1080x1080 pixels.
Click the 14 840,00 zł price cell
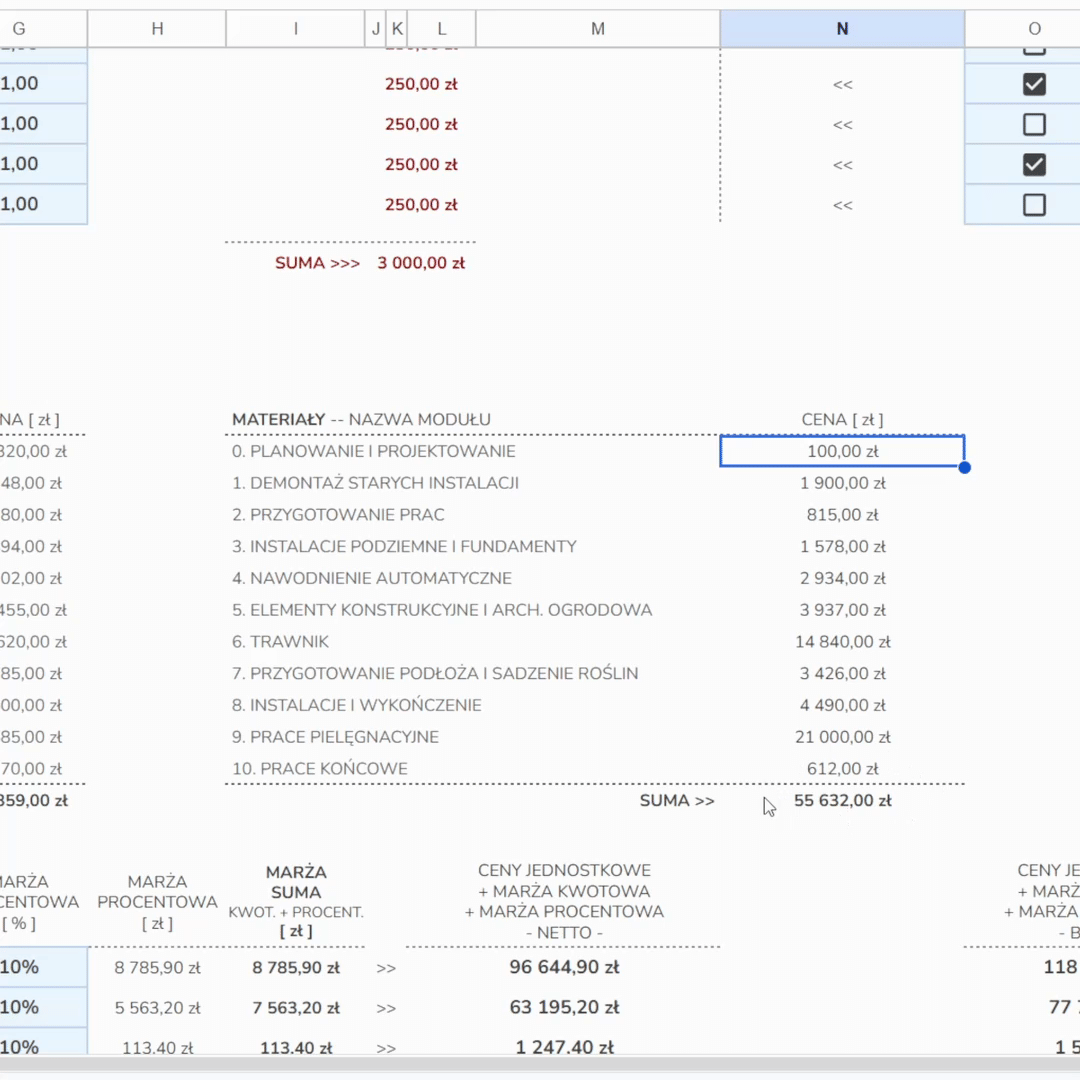point(844,642)
